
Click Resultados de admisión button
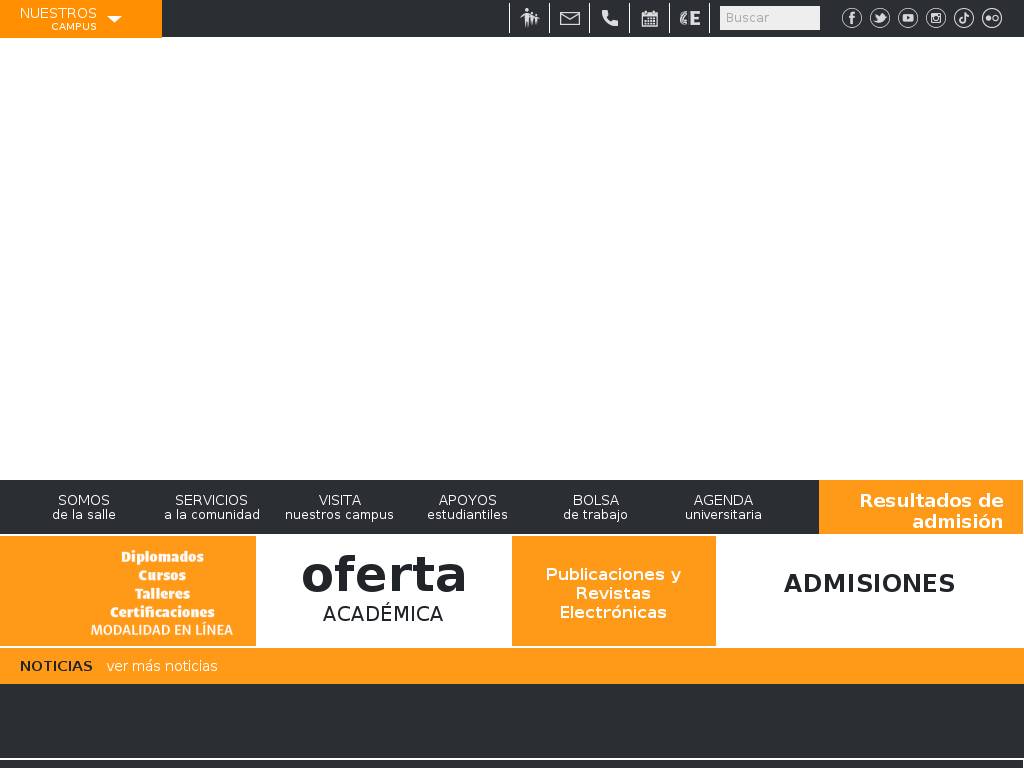coord(921,510)
